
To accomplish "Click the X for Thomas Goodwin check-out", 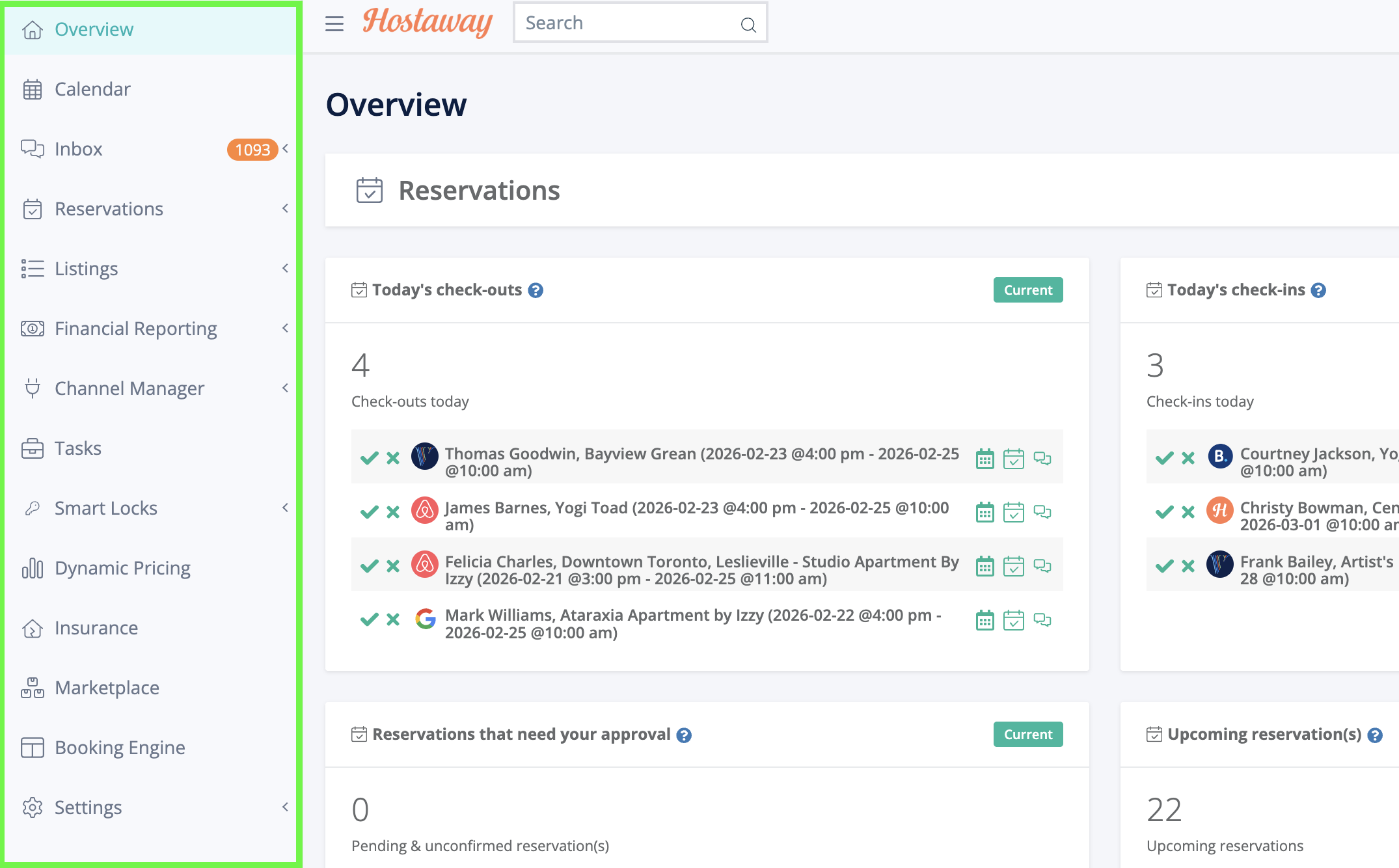I will (393, 458).
